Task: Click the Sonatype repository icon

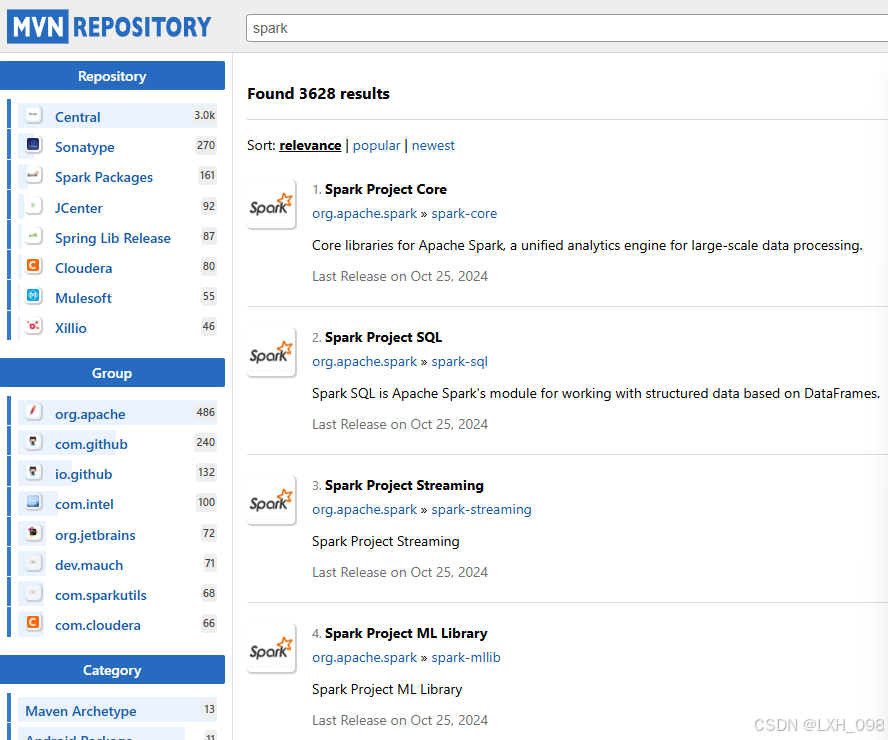Action: (33, 145)
